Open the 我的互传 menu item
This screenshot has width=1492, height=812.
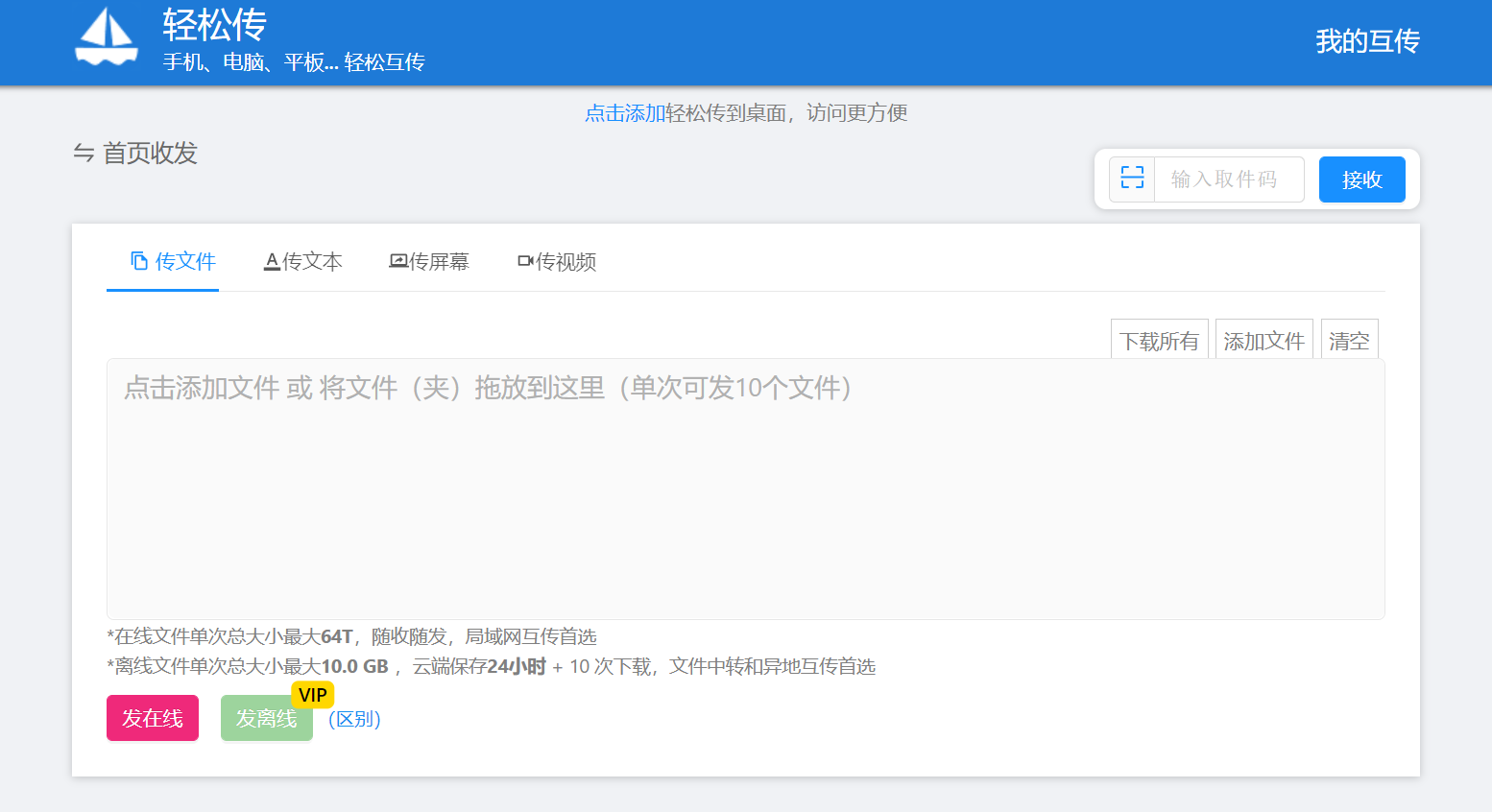tap(1367, 41)
